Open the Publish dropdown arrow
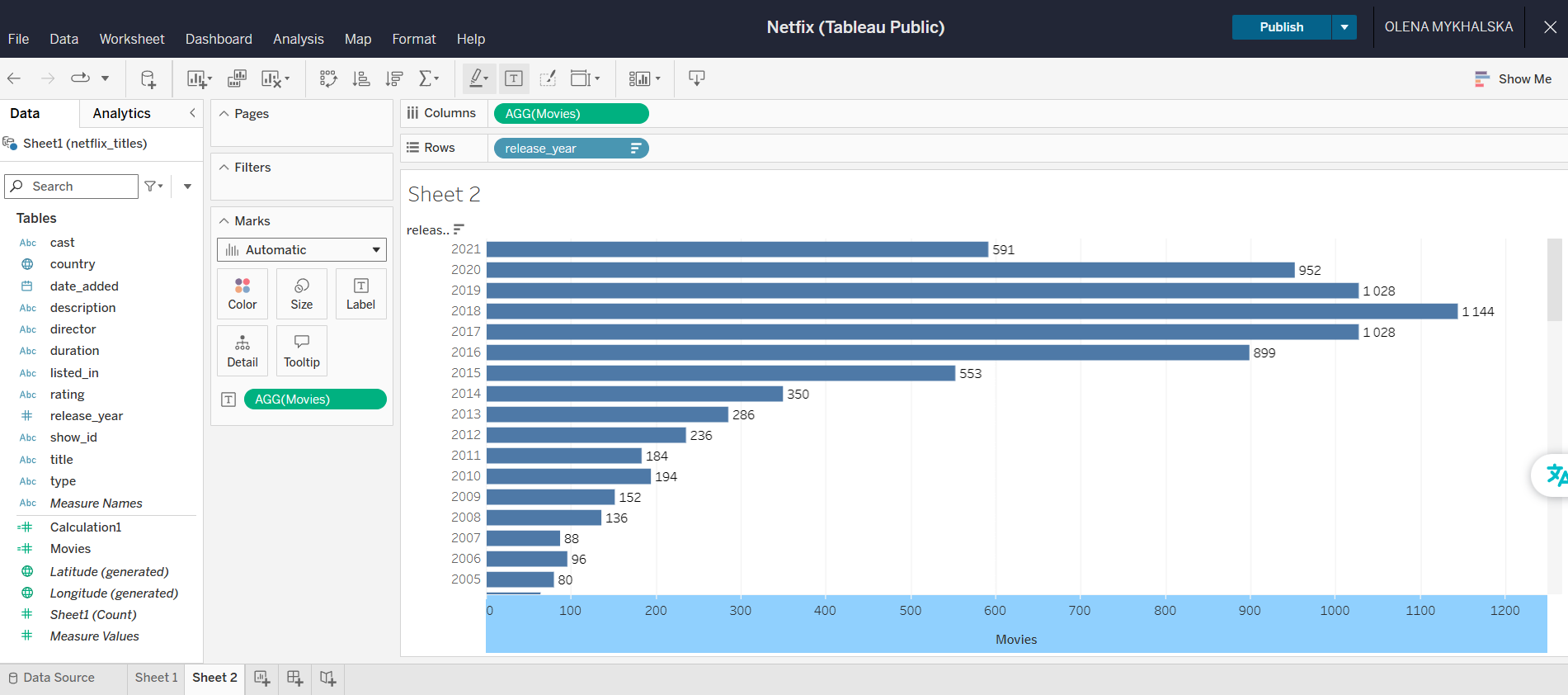 coord(1344,27)
